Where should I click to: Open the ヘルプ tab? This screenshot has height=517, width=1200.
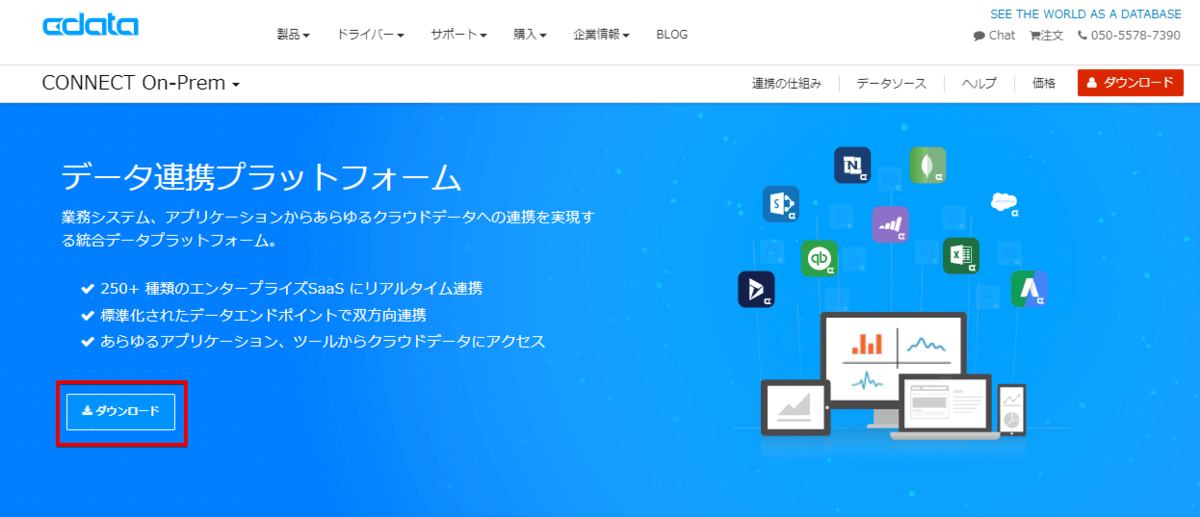click(979, 84)
